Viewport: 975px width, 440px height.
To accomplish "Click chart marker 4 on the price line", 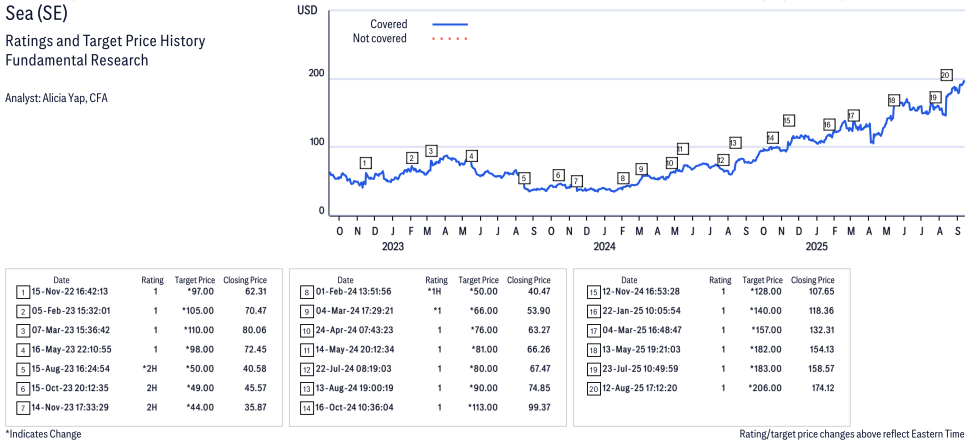I will pos(472,155).
